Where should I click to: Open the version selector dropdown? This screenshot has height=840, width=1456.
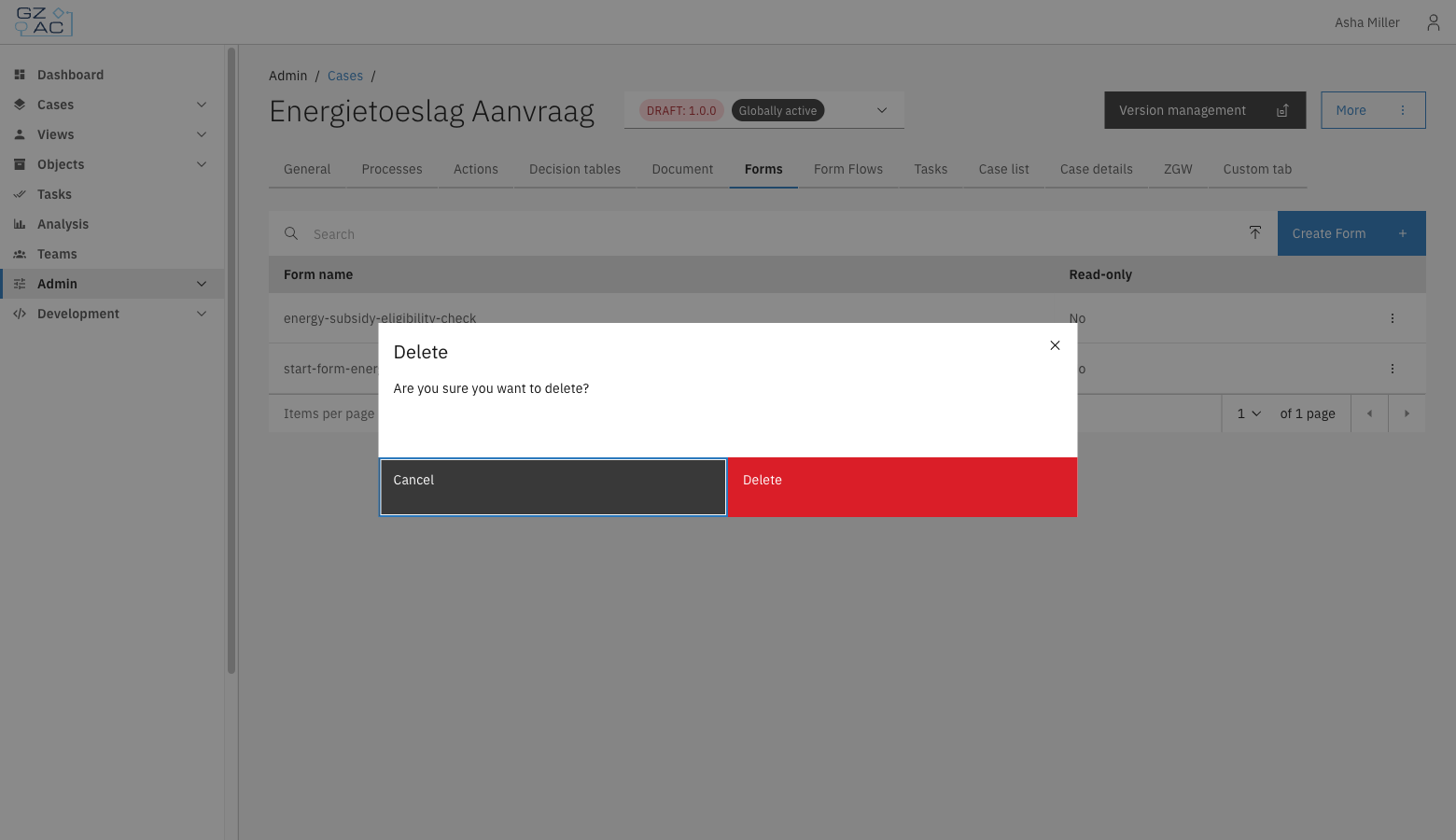point(764,110)
